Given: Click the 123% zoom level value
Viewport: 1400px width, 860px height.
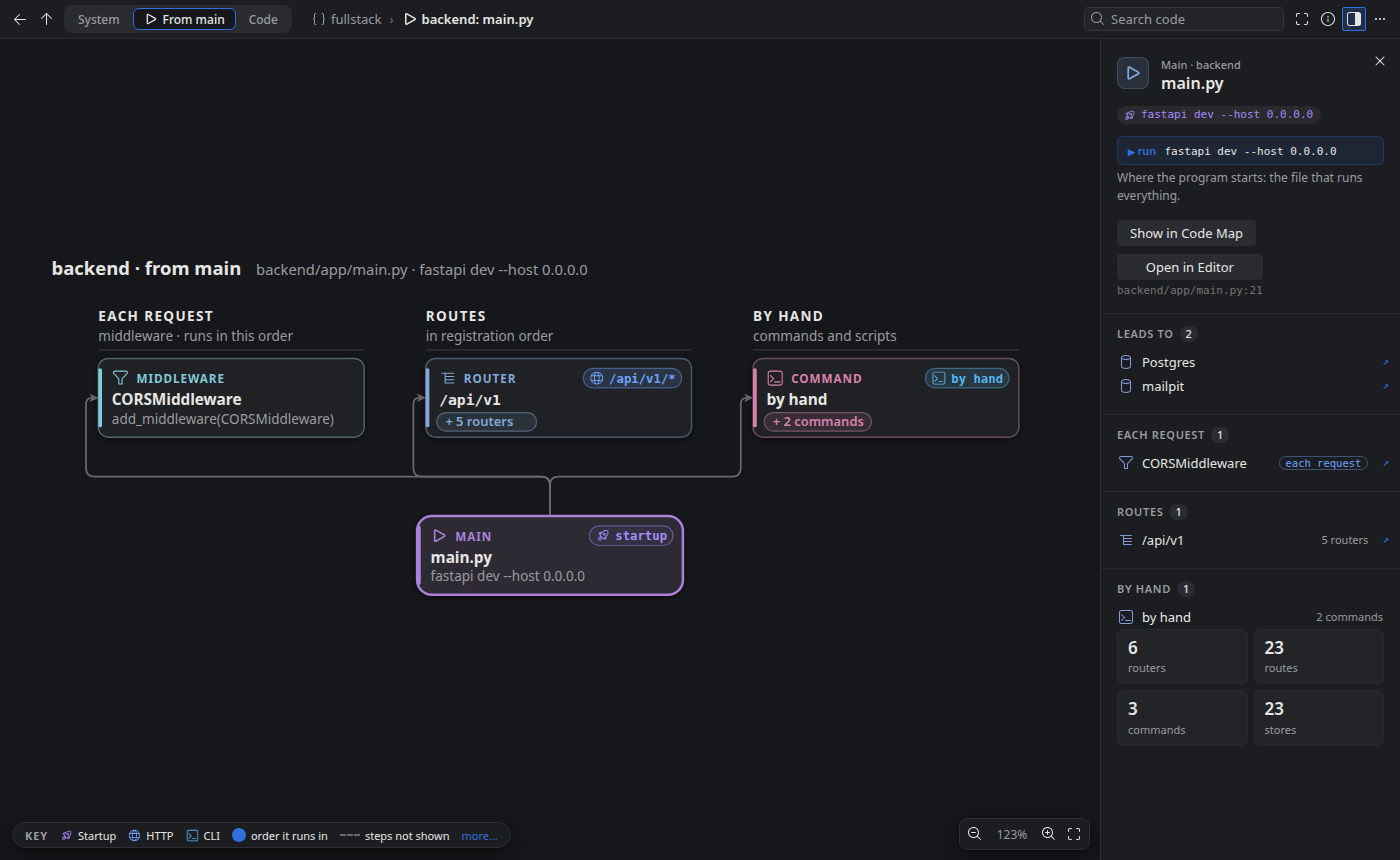Looking at the screenshot, I should pos(1012,834).
